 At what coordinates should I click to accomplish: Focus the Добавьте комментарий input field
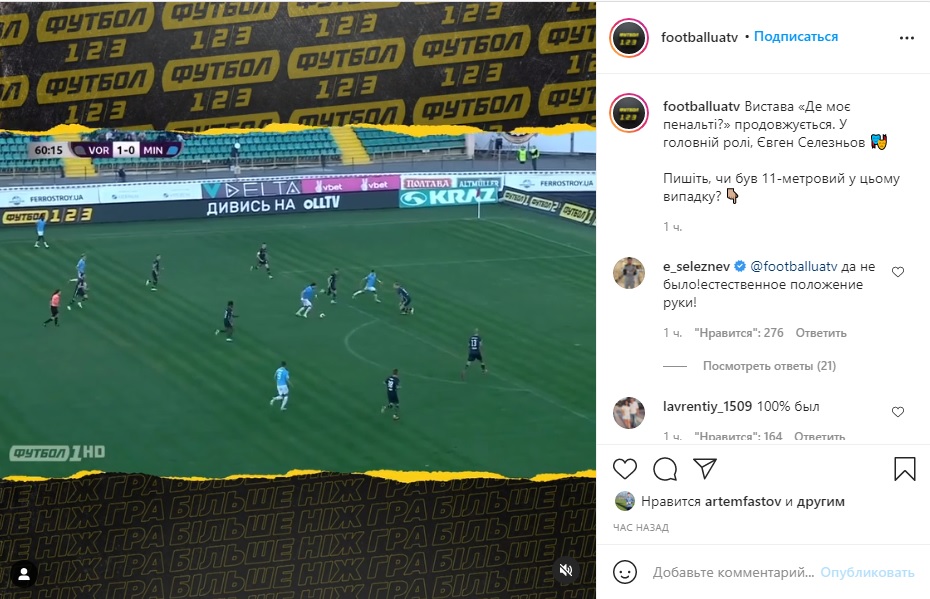pos(733,572)
